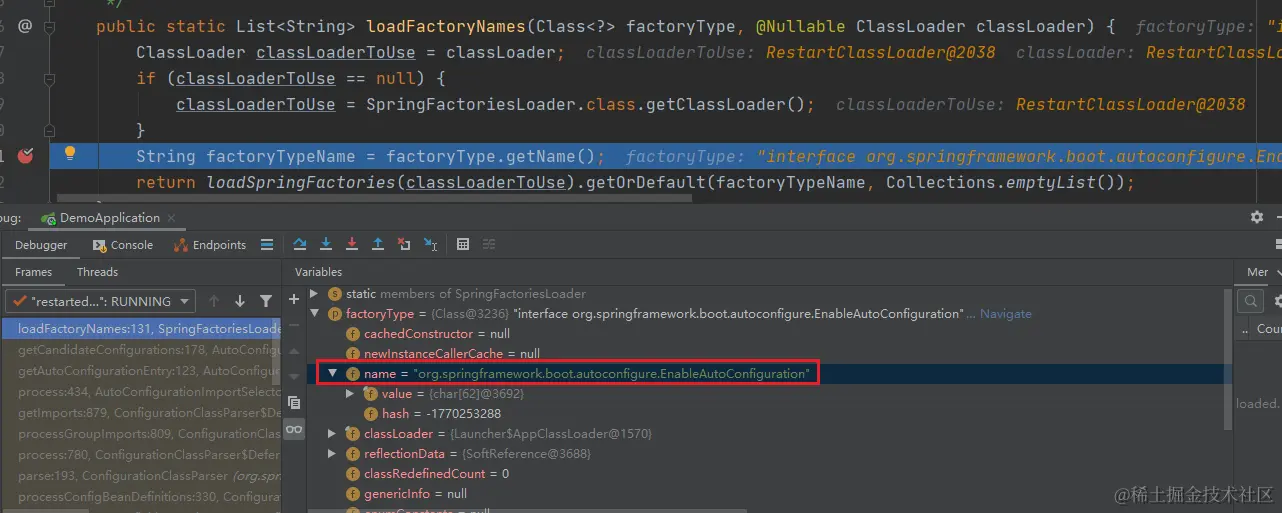Collapse the factoryType variable node
Image resolution: width=1282 pixels, height=513 pixels.
pyautogui.click(x=314, y=314)
